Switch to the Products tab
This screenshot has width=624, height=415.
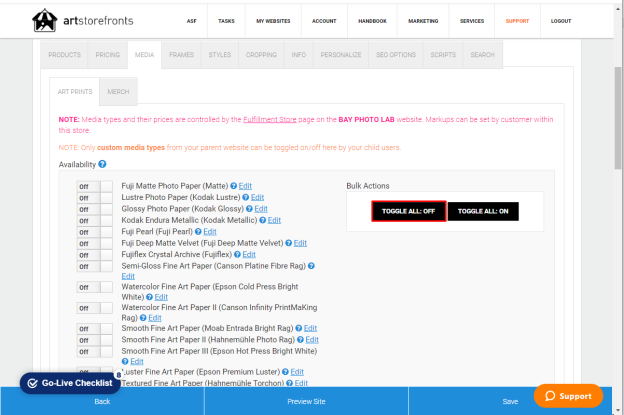tap(64, 55)
